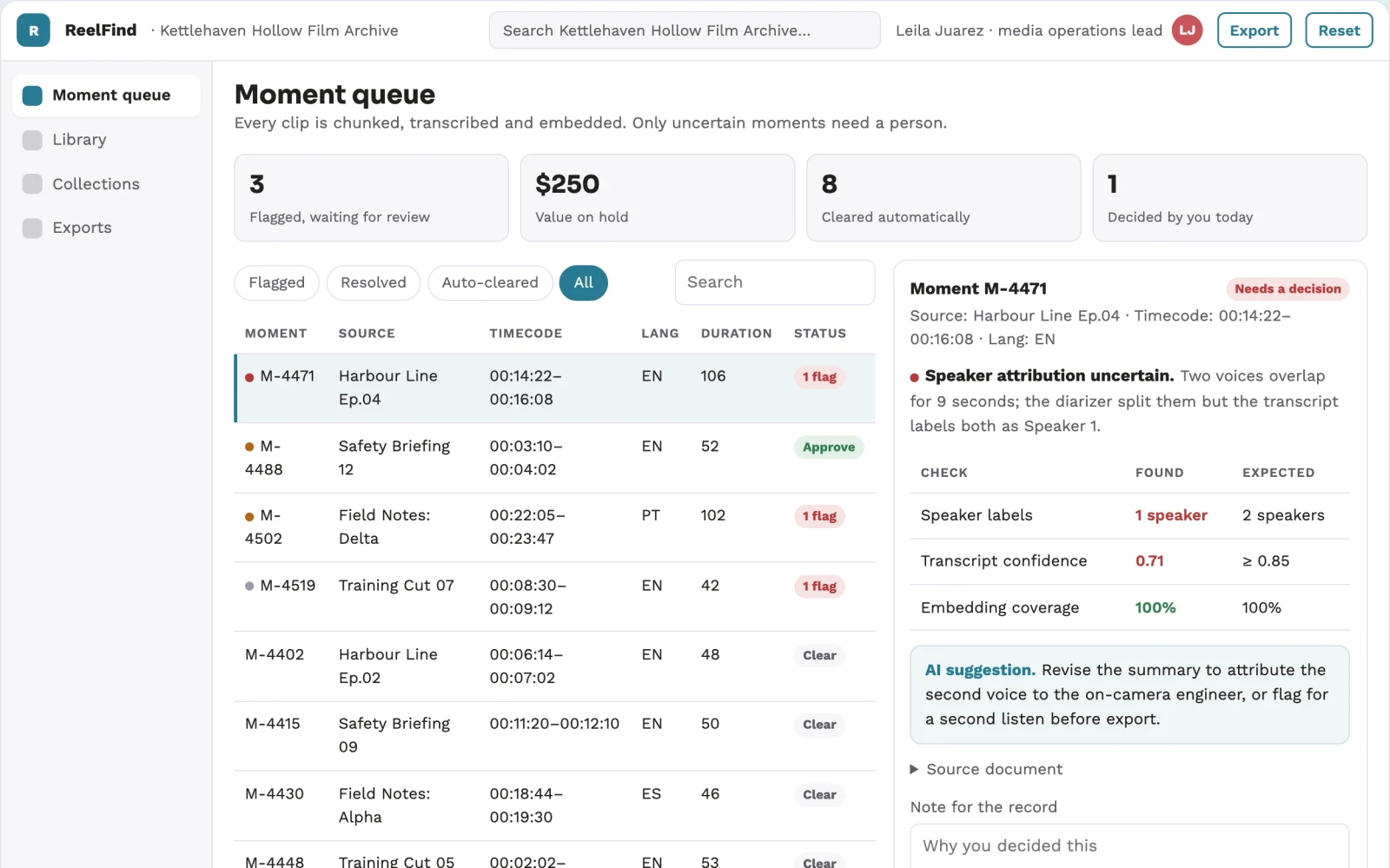Click the Timecode column header
Image resolution: width=1390 pixels, height=868 pixels.
click(526, 334)
